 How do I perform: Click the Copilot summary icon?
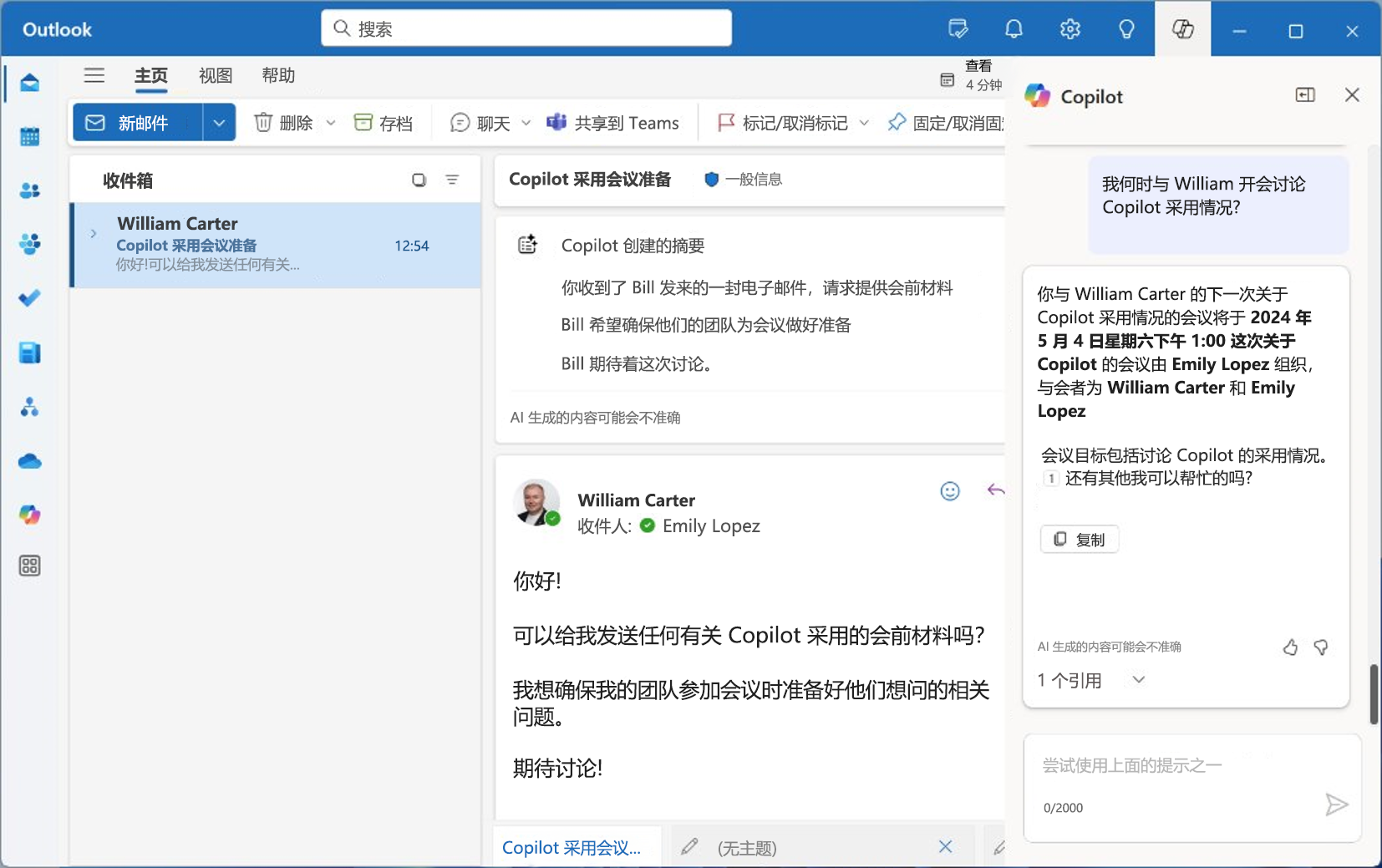point(527,245)
